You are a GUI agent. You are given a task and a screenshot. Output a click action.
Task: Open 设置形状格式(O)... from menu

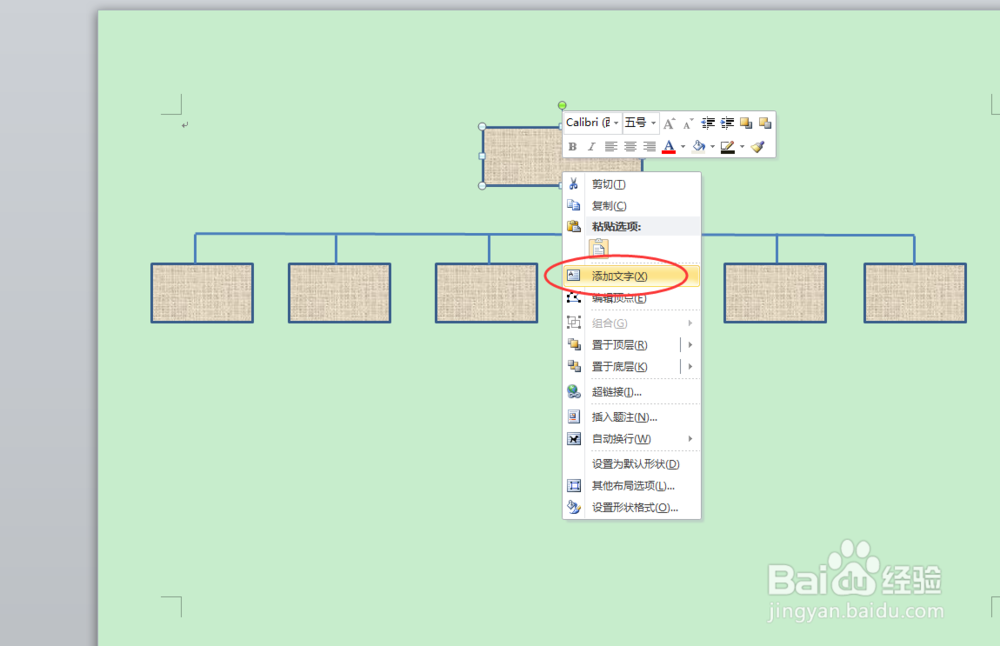(631, 507)
